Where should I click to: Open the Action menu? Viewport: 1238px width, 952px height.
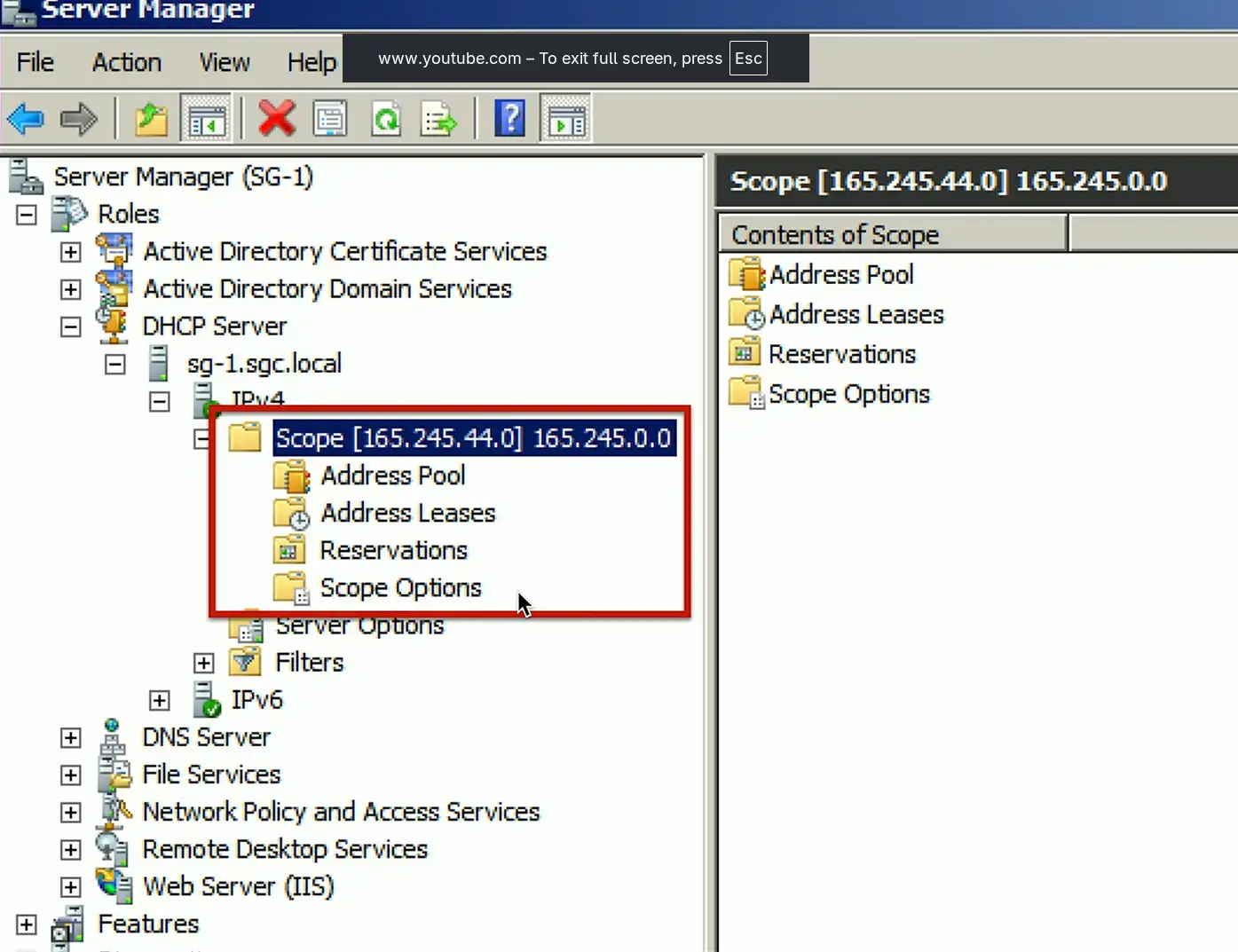tap(127, 62)
